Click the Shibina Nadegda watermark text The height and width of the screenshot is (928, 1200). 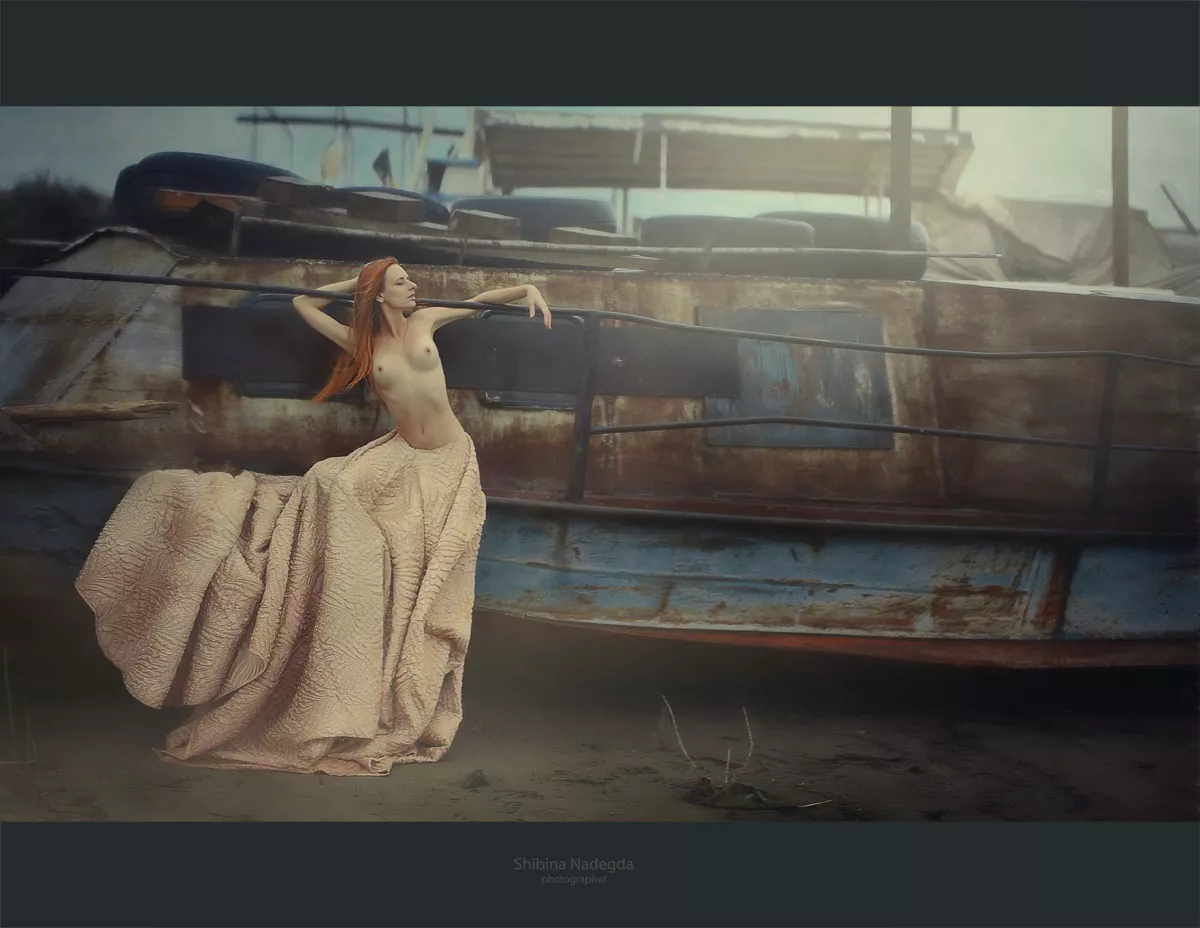pos(573,864)
